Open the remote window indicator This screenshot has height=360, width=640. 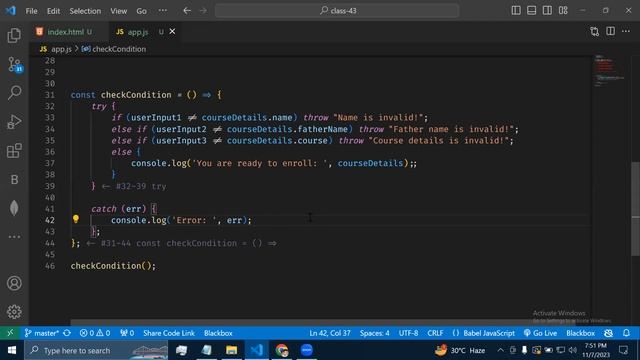(x=10, y=333)
